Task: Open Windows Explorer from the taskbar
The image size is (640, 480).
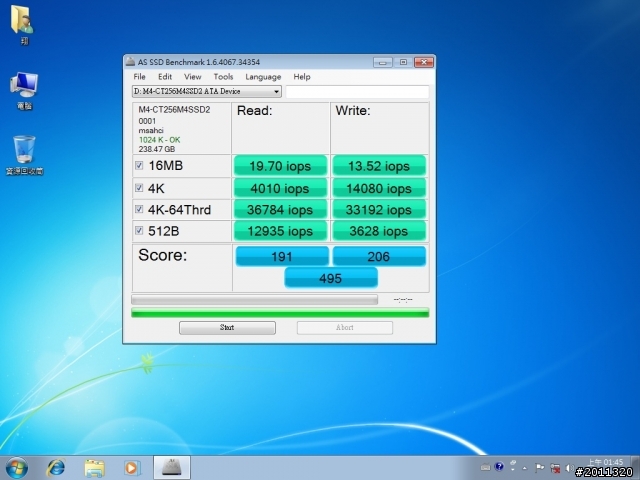Action: (94, 468)
